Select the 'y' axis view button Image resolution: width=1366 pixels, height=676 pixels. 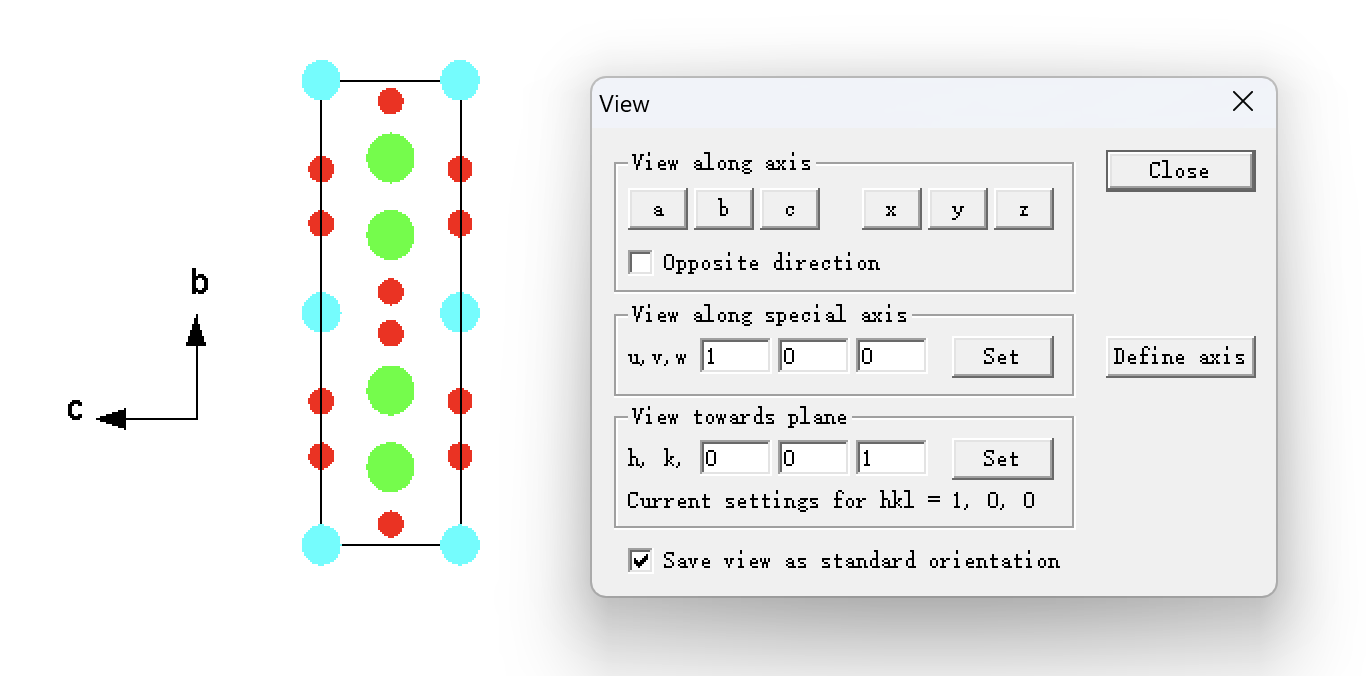click(957, 209)
